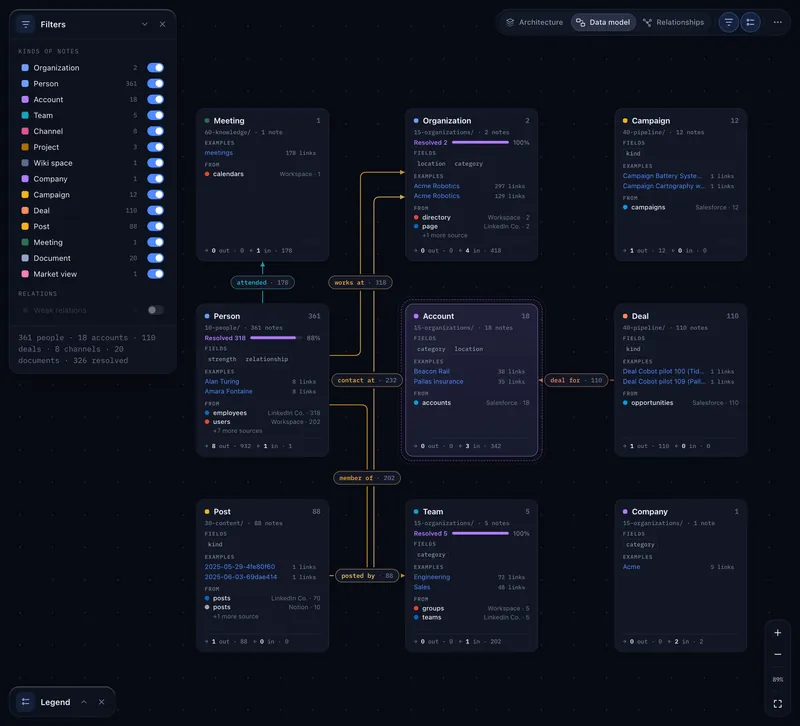Expand the Legend panel chevron
Screen dimensions: 800x726
(x=84, y=702)
